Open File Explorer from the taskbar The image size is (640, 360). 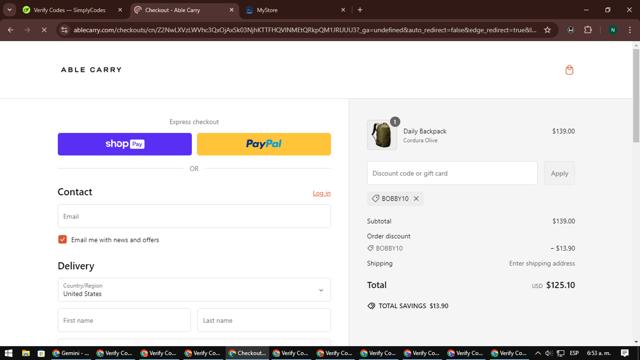[26, 353]
